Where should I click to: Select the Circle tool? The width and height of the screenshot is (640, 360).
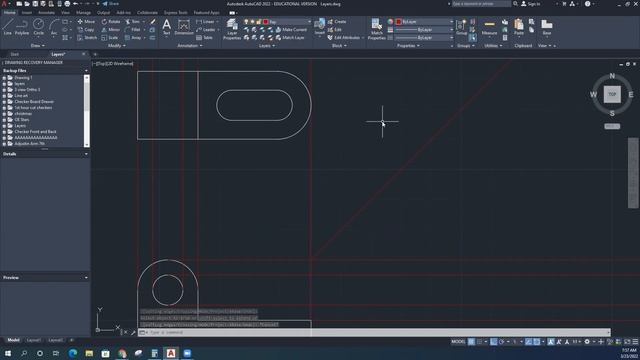click(x=38, y=27)
